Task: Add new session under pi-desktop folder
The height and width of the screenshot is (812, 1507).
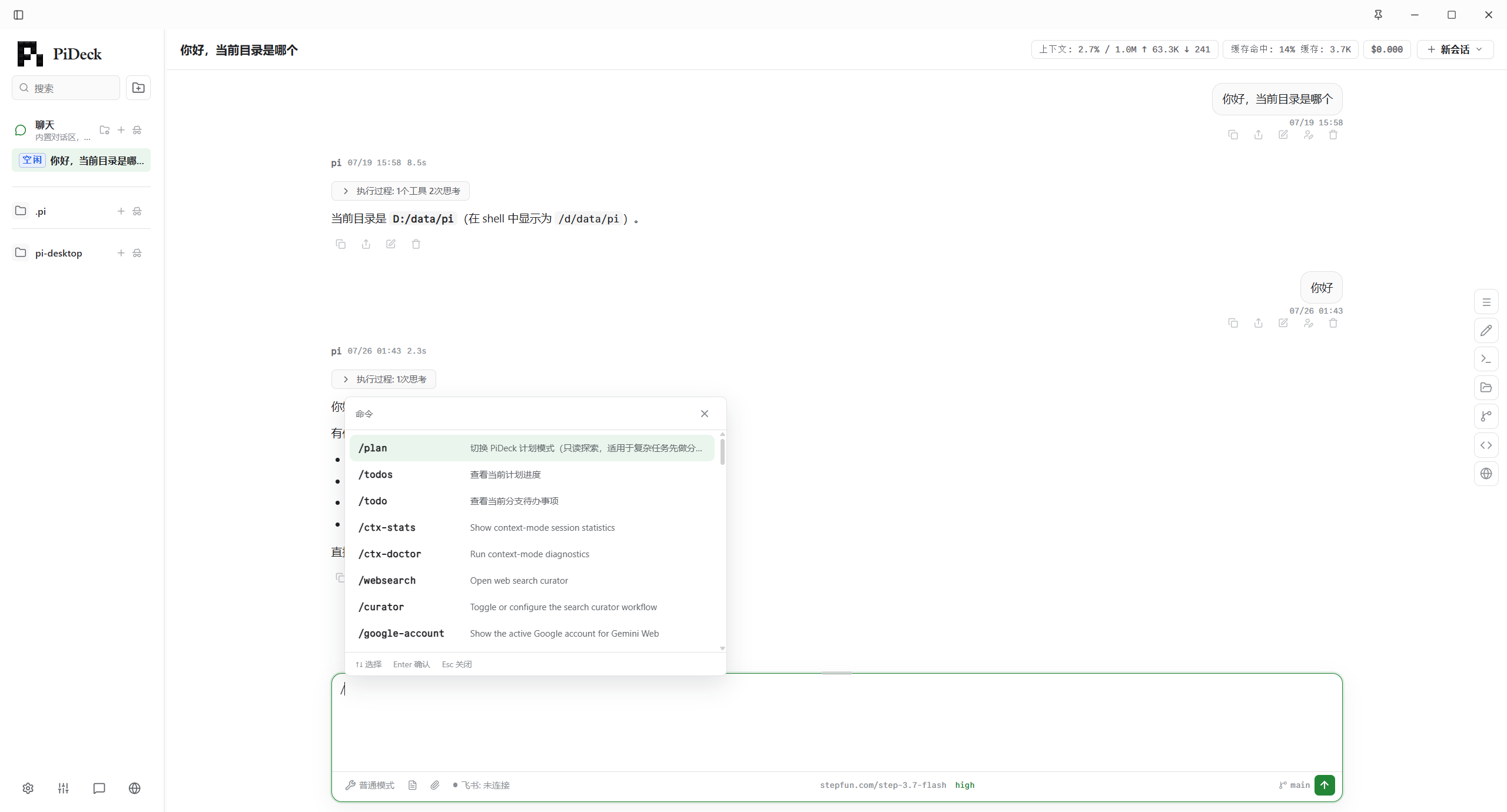Action: tap(121, 253)
